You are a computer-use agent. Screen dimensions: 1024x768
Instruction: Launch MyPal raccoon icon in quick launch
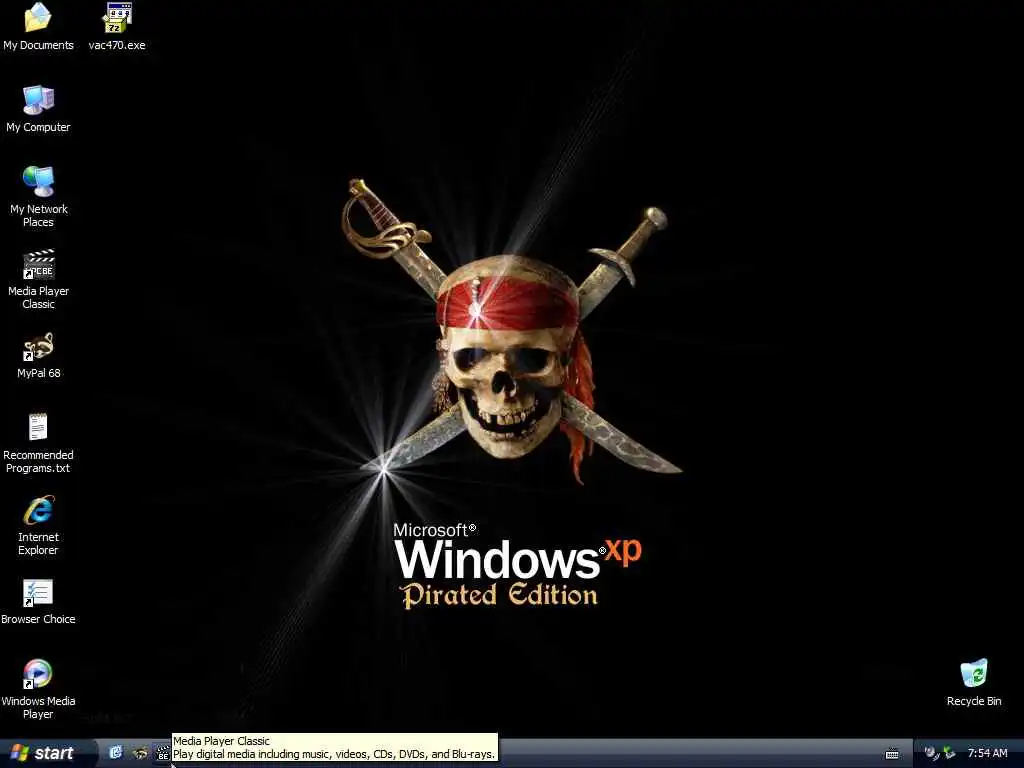(x=139, y=753)
